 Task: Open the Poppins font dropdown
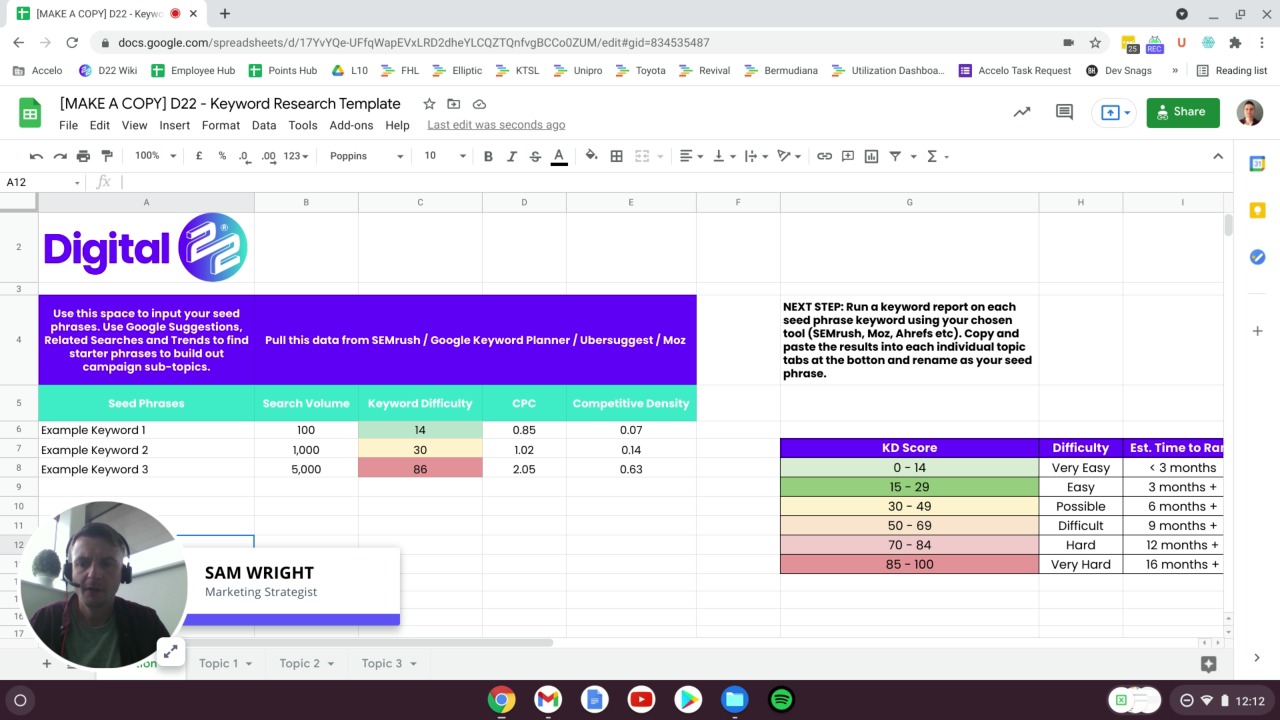[366, 156]
